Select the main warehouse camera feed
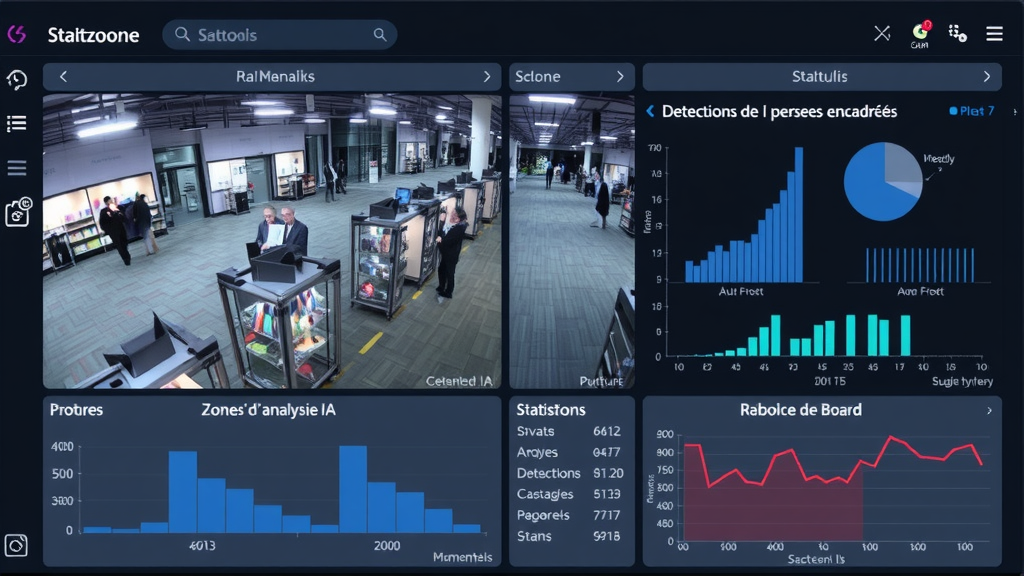This screenshot has width=1024, height=576. point(272,240)
